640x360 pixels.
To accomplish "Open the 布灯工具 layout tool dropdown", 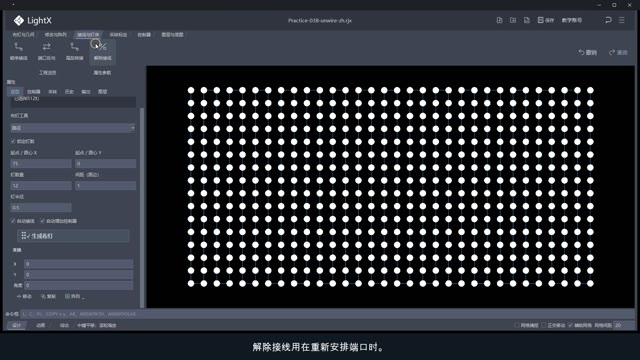I will coord(73,128).
